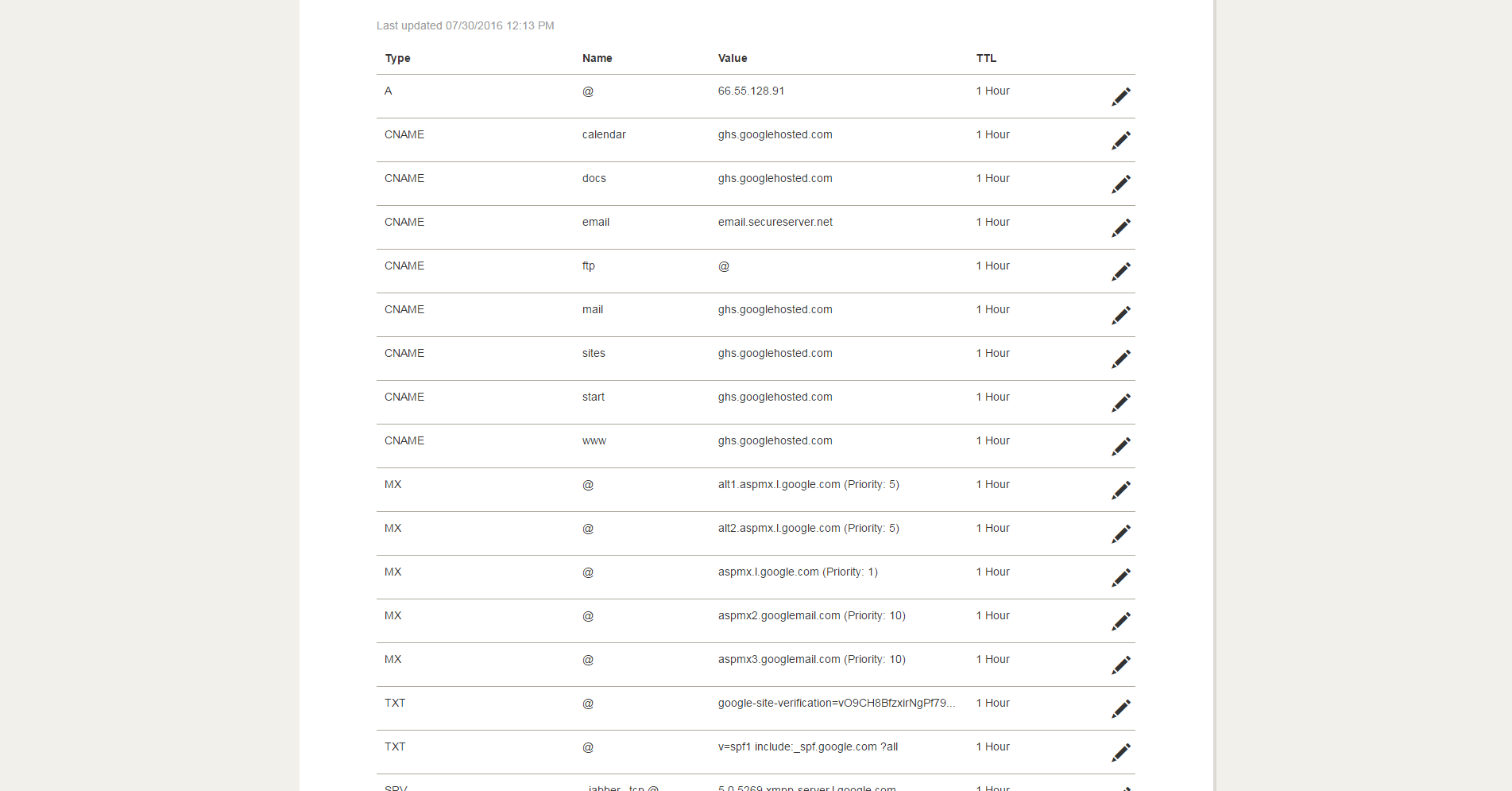Edit MX record alt1.aspmx.l.google.com
Viewport: 1512px width, 791px height.
pyautogui.click(x=1121, y=490)
